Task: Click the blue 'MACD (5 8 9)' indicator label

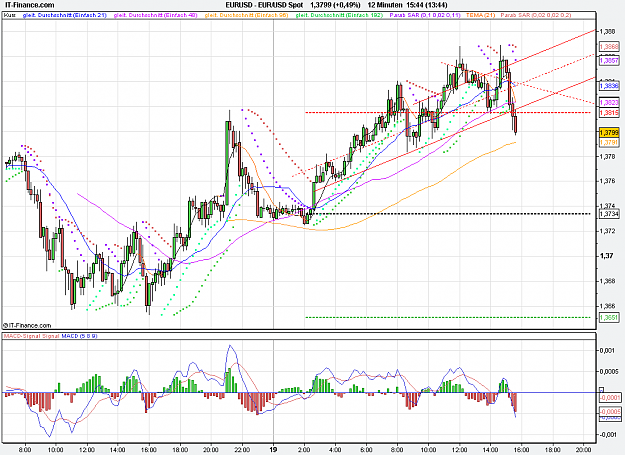Action: point(79,336)
